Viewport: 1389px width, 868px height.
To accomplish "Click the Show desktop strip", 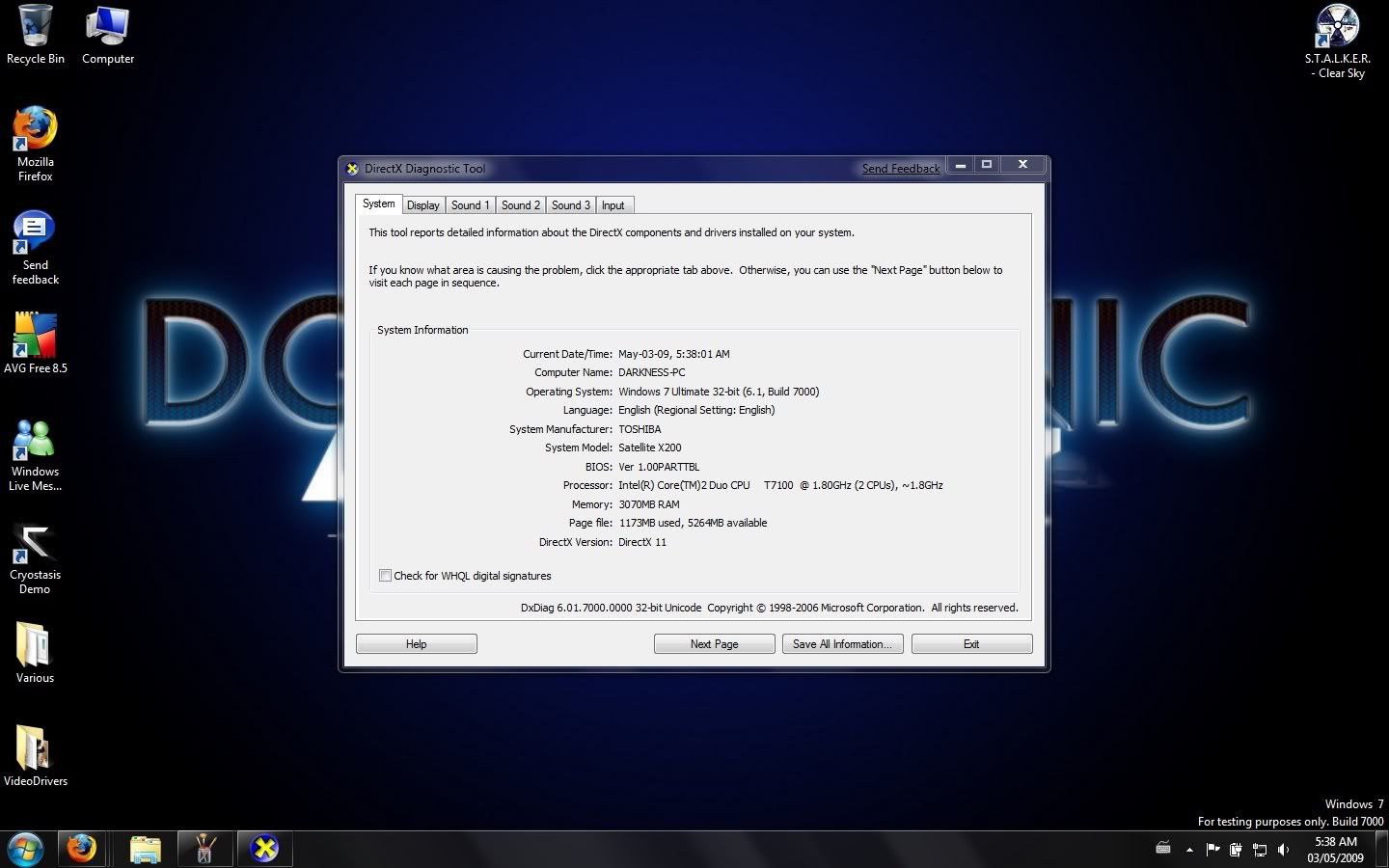I will 1382,850.
